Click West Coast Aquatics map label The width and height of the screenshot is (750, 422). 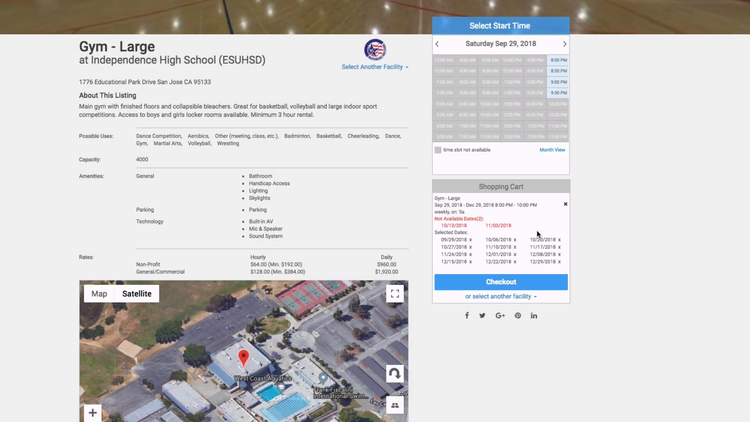(x=263, y=378)
